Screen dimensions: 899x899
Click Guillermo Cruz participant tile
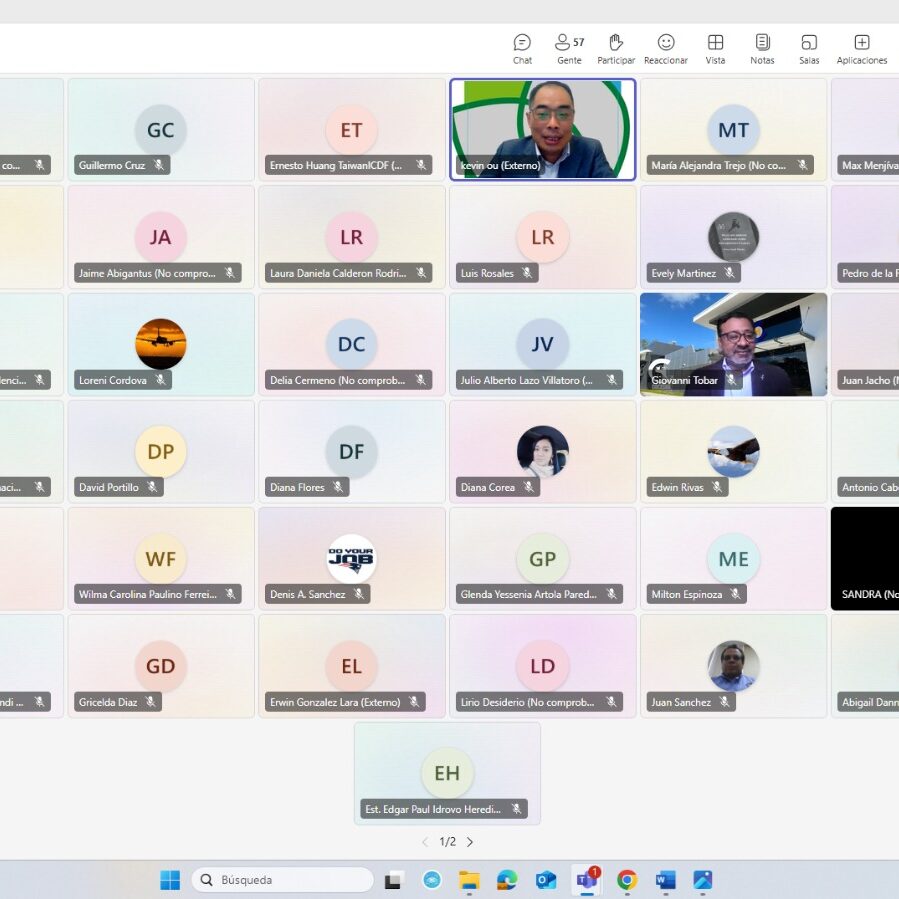160,130
